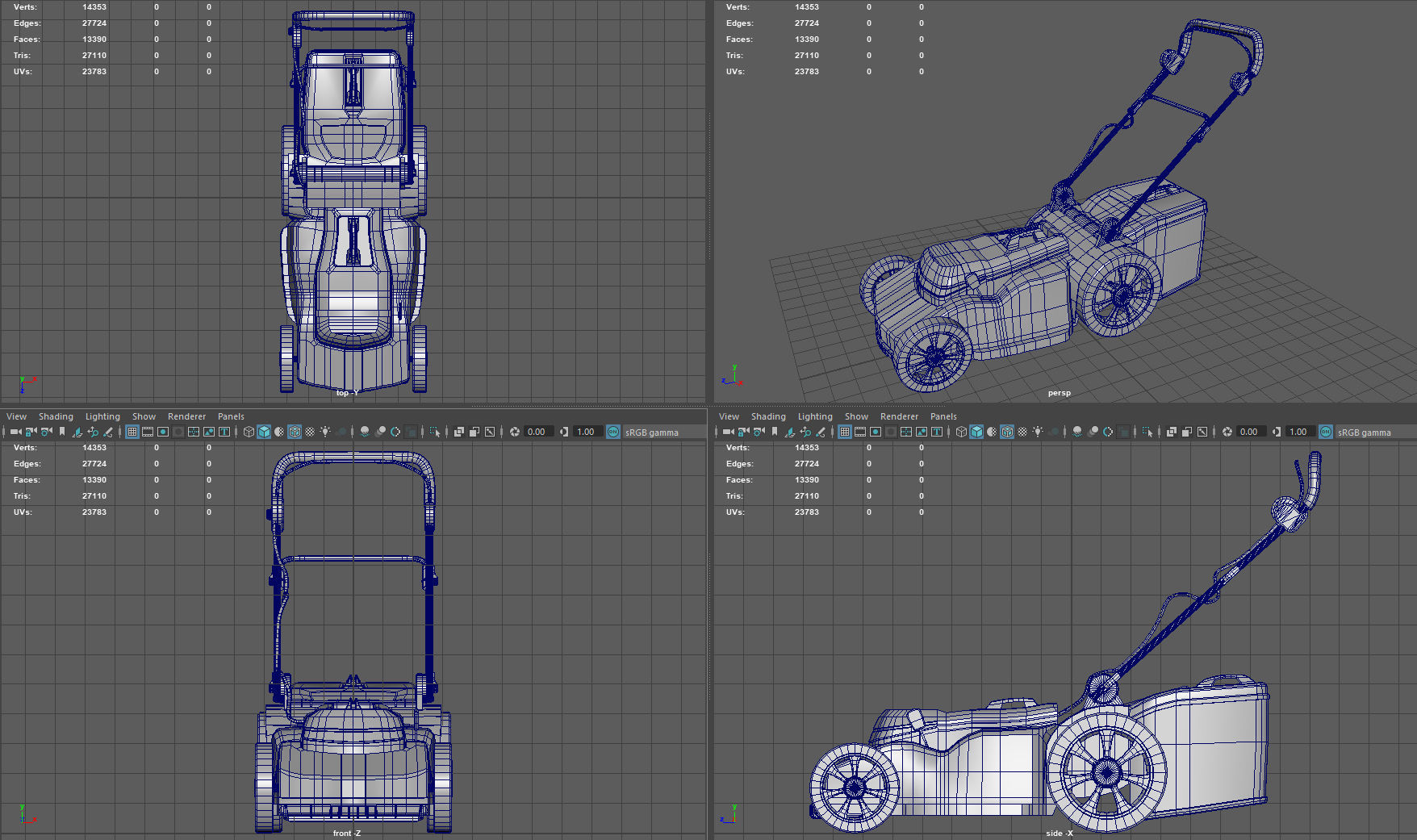Toggle Wireframe on Shaded in front panel toolbar
The height and width of the screenshot is (840, 1417).
295,432
